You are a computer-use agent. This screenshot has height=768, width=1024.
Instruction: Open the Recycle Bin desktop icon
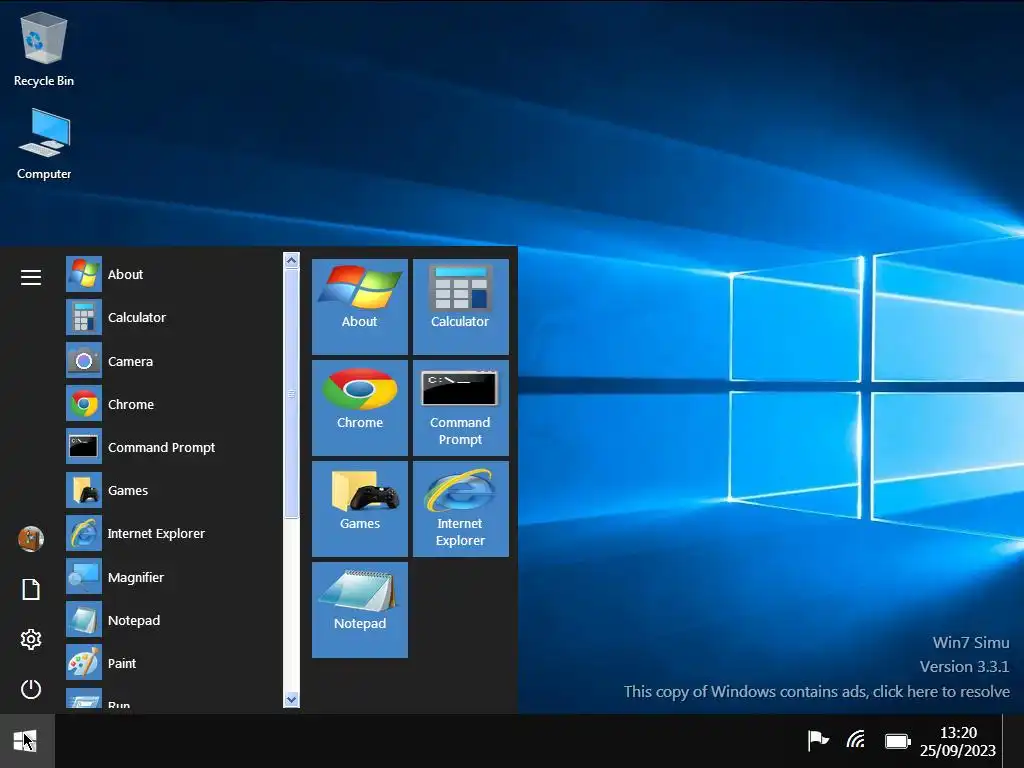(x=44, y=50)
